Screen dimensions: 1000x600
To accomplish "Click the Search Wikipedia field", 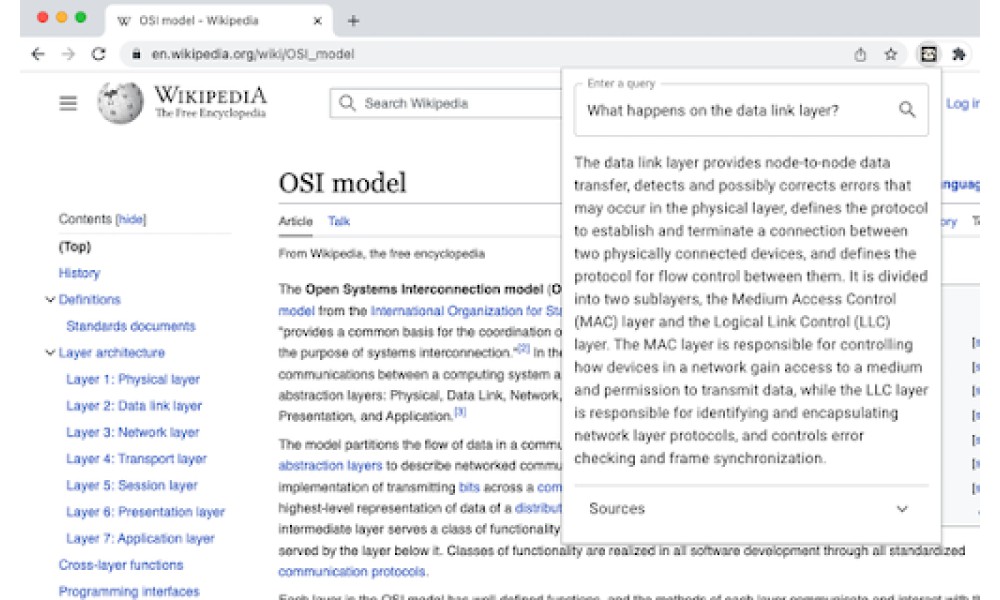I will click(446, 103).
